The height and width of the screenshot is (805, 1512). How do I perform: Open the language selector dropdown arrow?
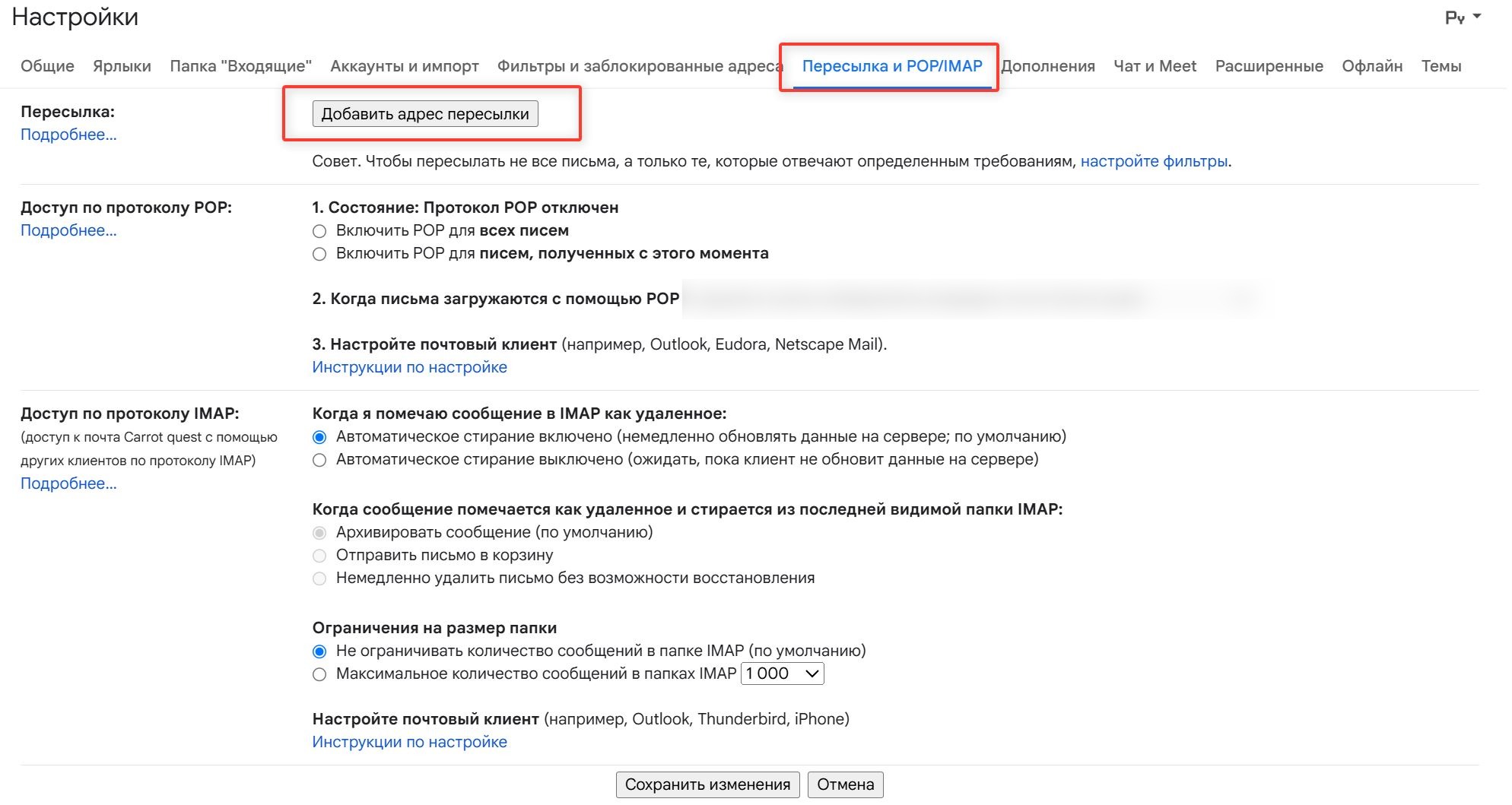pyautogui.click(x=1477, y=16)
